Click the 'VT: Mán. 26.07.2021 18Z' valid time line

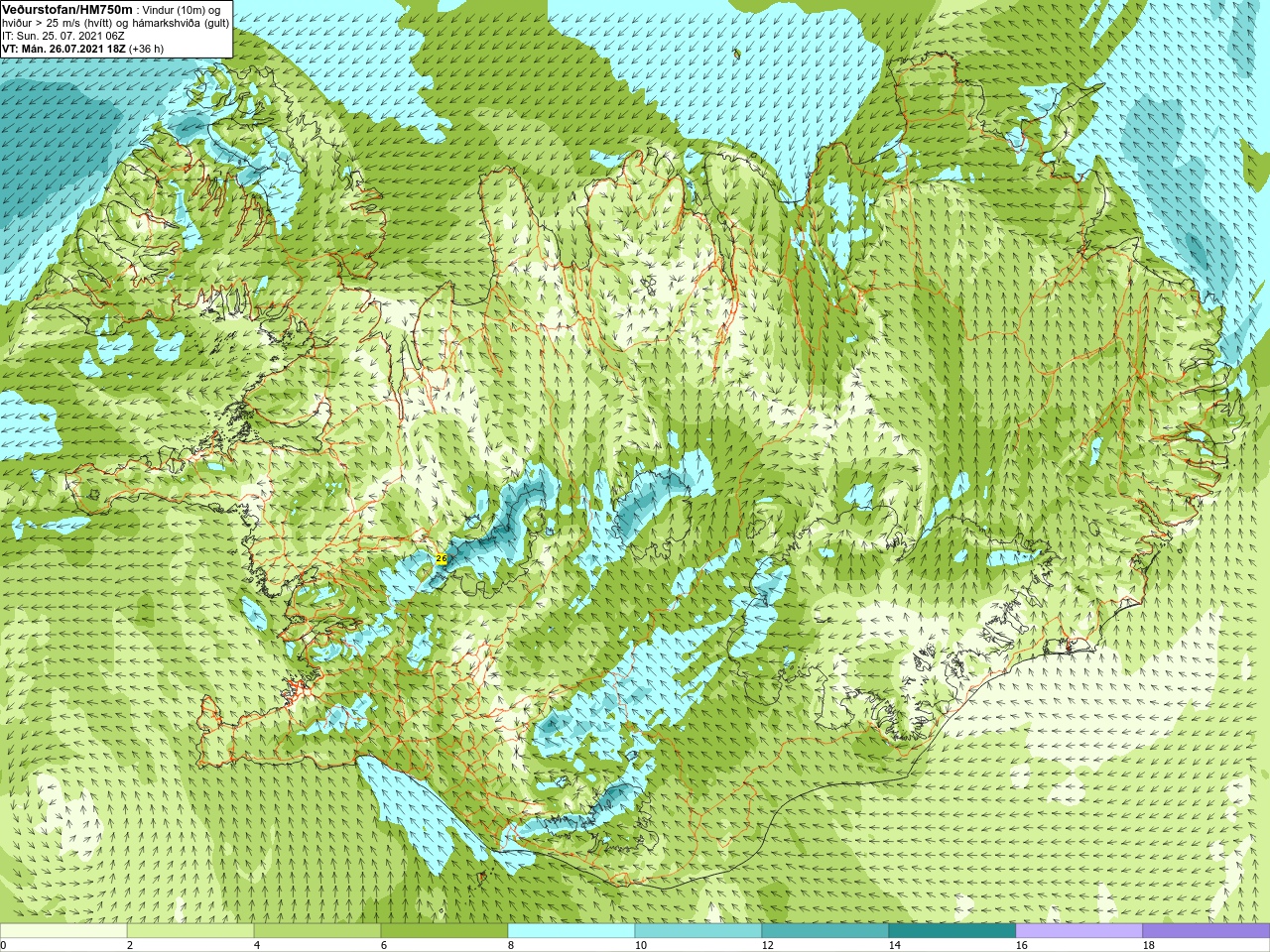(66, 49)
